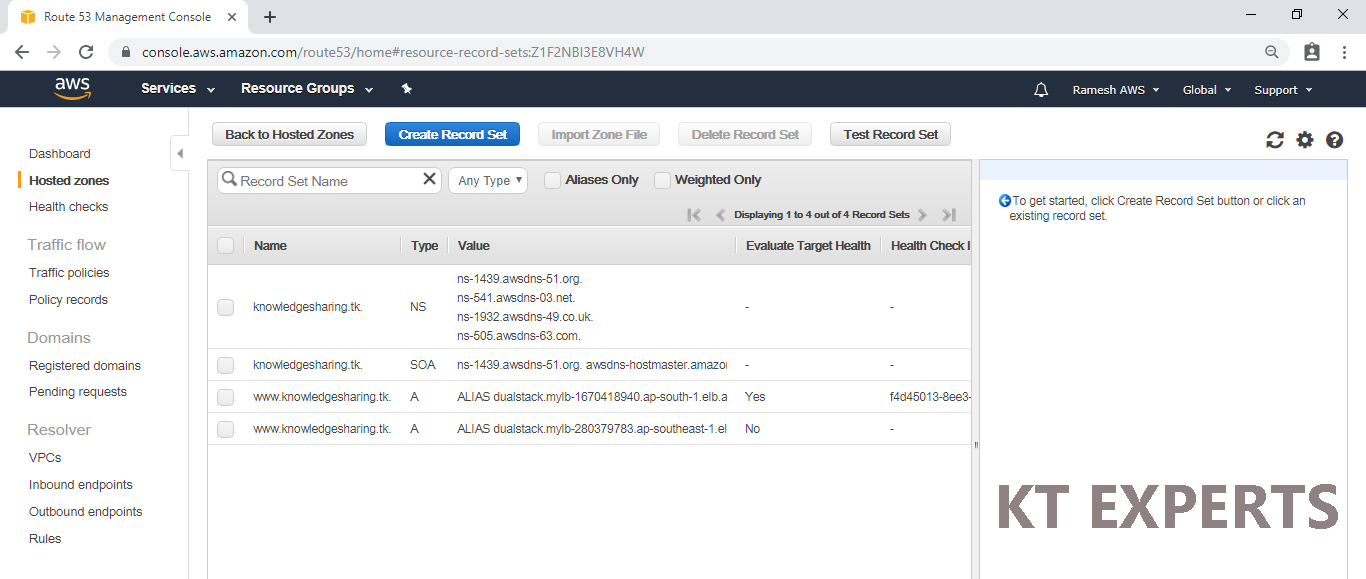Toggle the Weighted Only checkbox
The width and height of the screenshot is (1366, 579).
(662, 180)
